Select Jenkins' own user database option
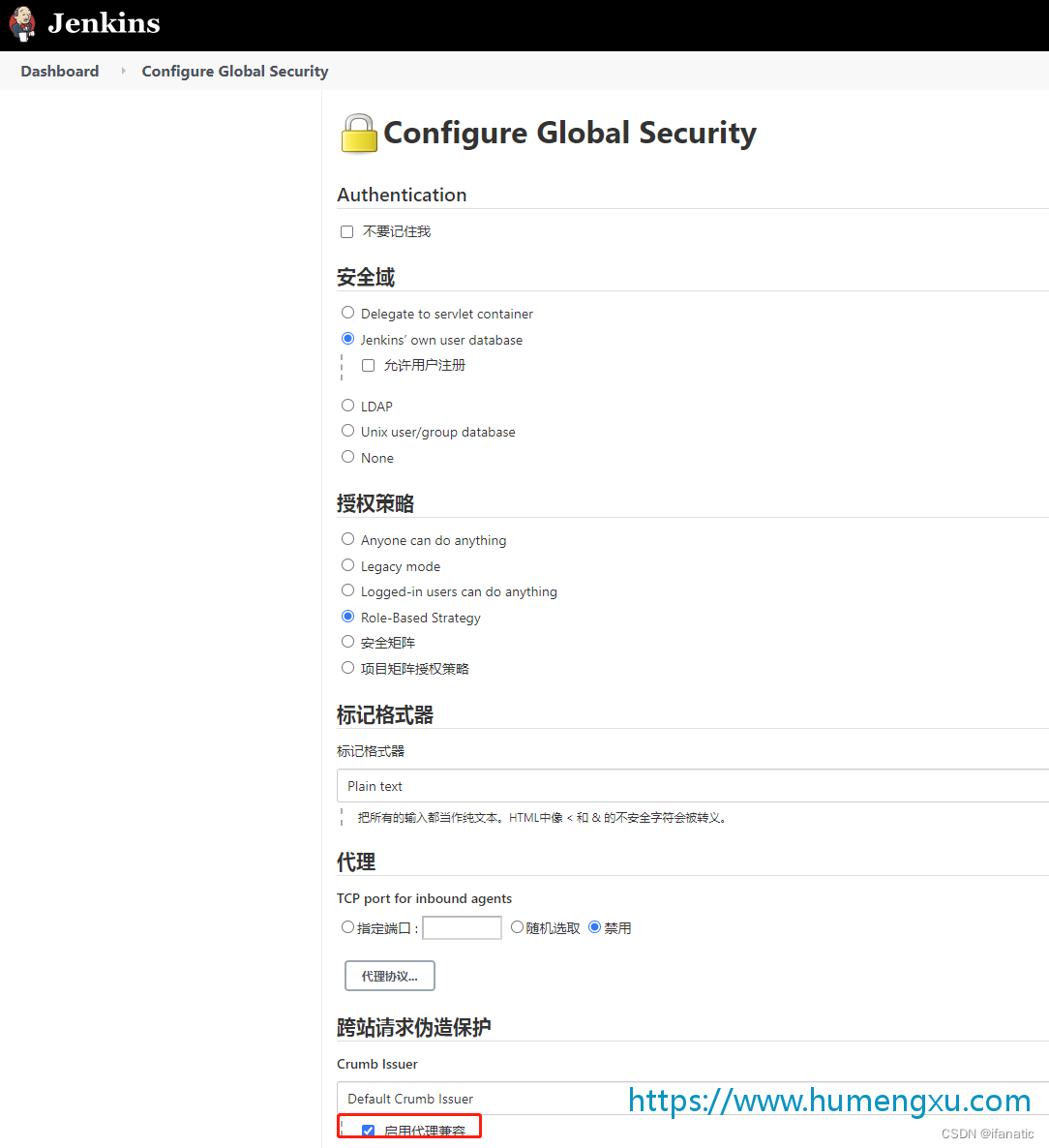Screen dimensions: 1049x1148 click(x=347, y=339)
